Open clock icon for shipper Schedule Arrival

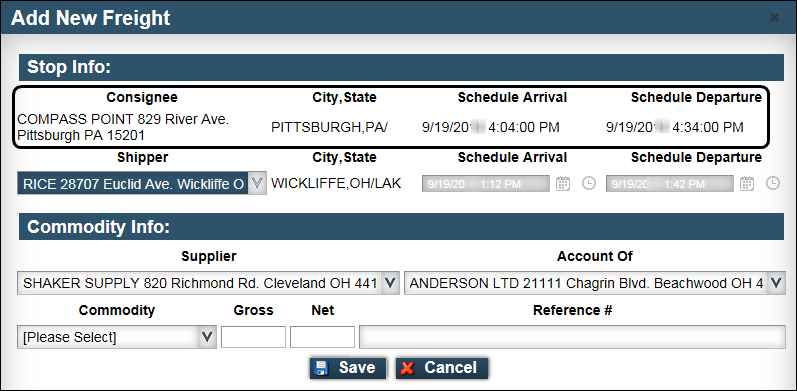coord(589,183)
